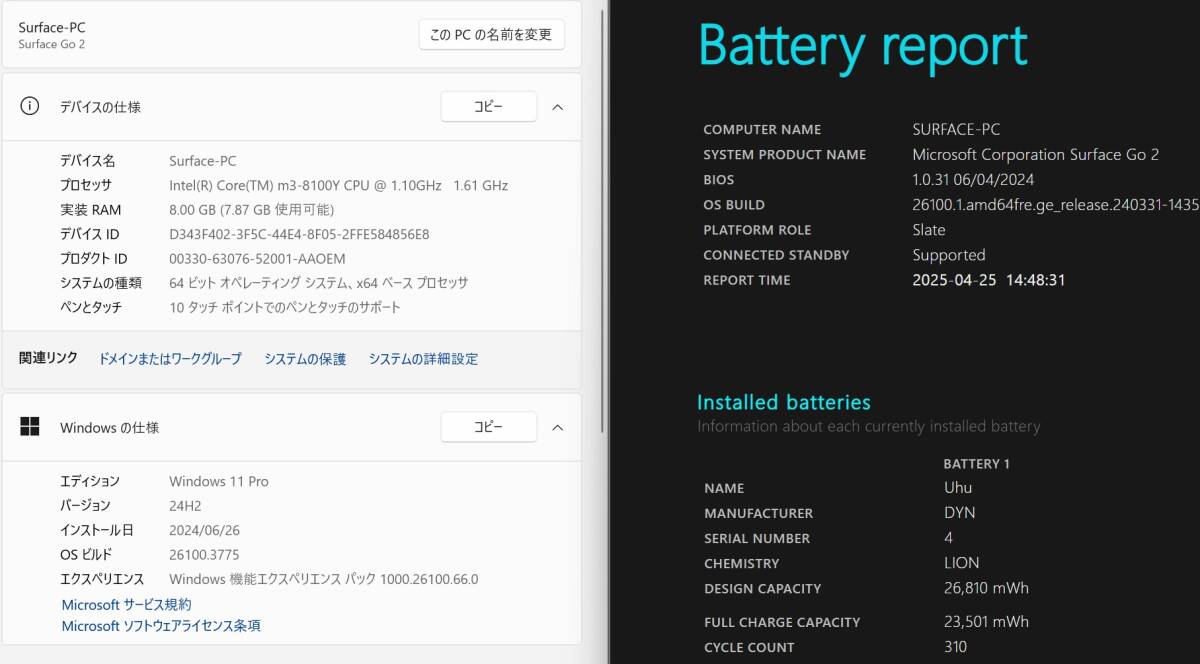This screenshot has height=664, width=1200.
Task: Select computer name SURFACE-PC in battery report
Action: click(956, 129)
